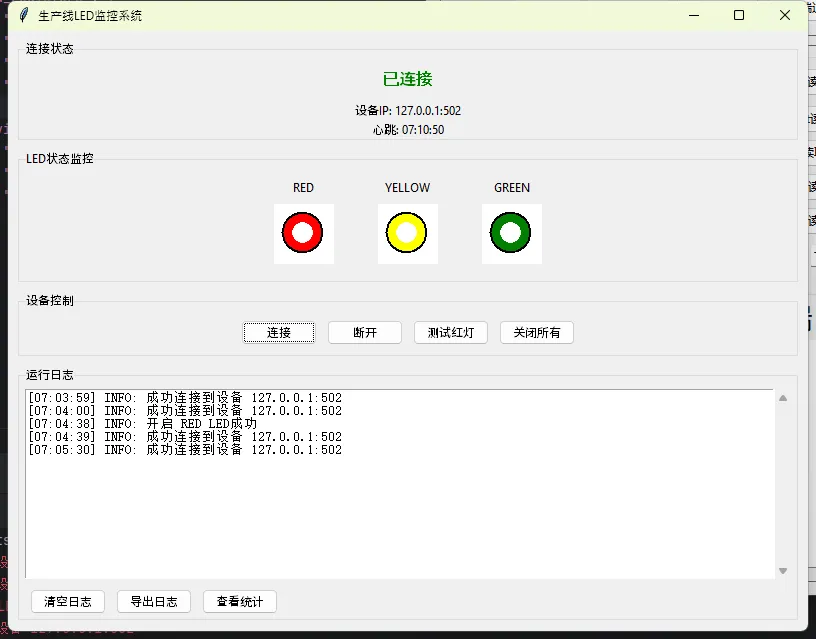Click the GREEN LED indicator light
Screen dimensions: 816x639
pos(511,233)
